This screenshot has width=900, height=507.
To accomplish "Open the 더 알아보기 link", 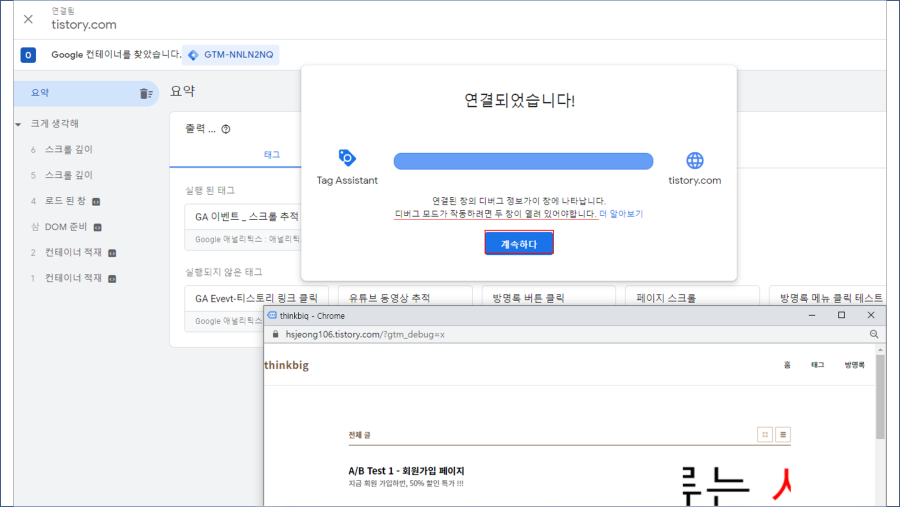I will click(x=621, y=214).
